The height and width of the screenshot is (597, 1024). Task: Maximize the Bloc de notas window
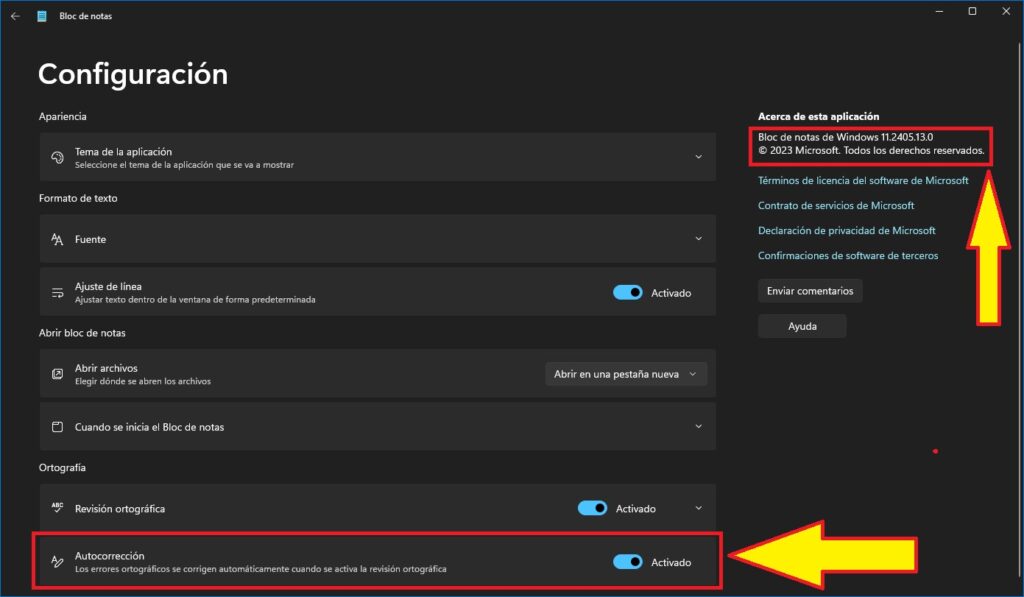972,11
